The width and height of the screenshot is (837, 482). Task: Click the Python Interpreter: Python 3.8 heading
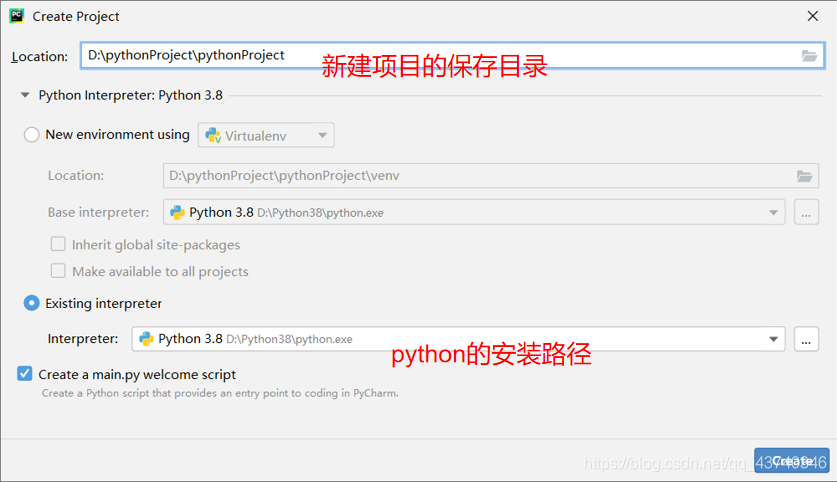(x=130, y=95)
